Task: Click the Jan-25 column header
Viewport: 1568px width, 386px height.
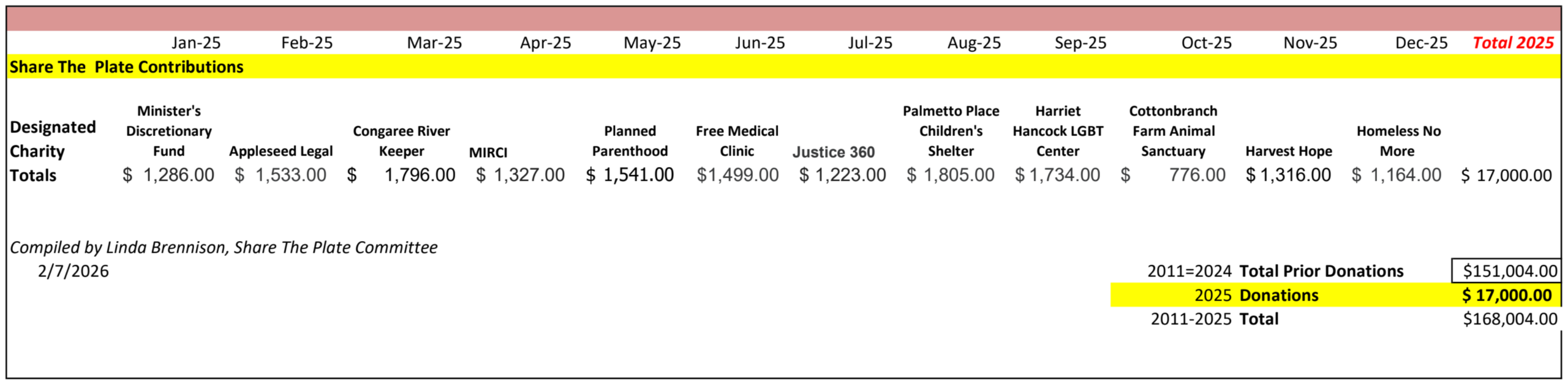Action: click(x=195, y=43)
